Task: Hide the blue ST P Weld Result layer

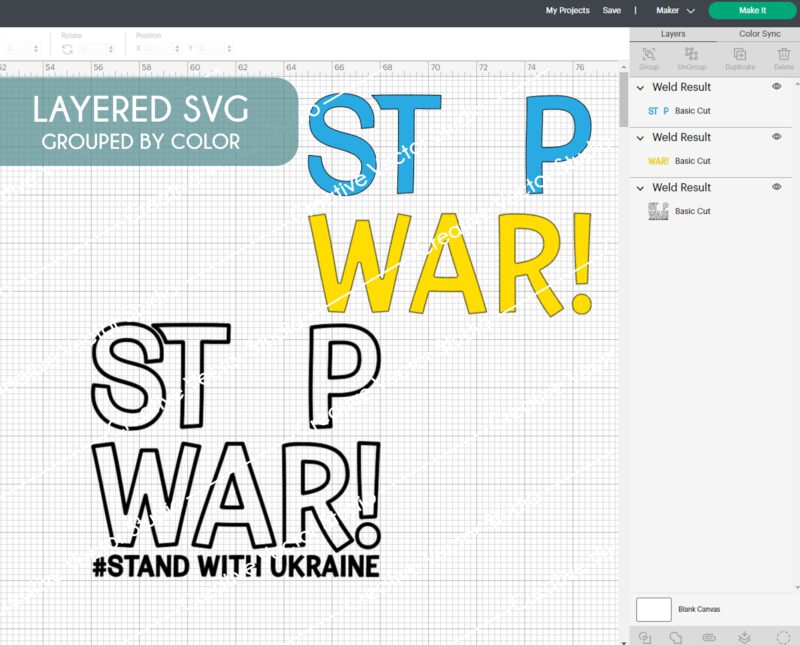Action: point(777,87)
